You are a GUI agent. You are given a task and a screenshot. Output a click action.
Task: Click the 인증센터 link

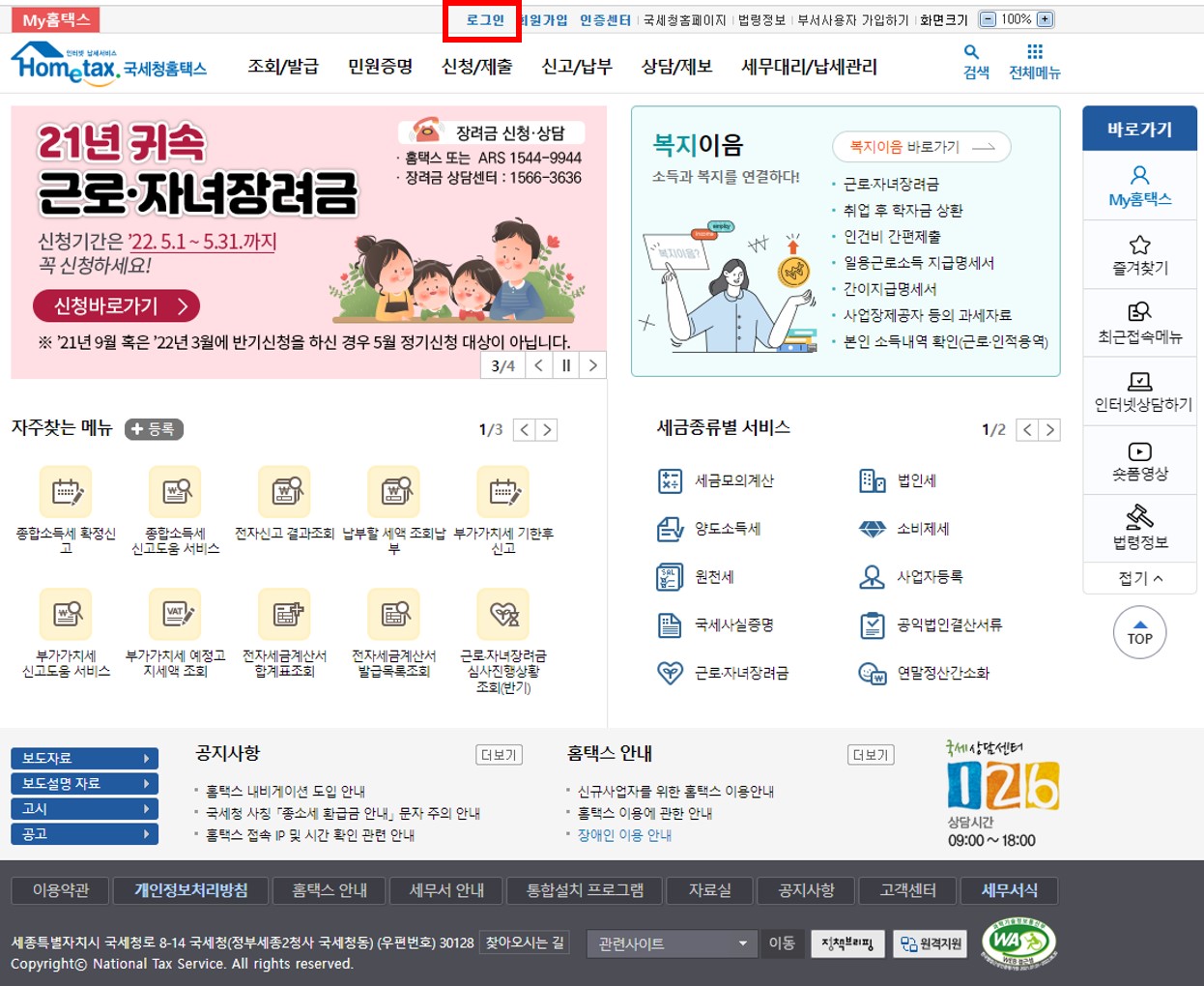click(x=605, y=19)
